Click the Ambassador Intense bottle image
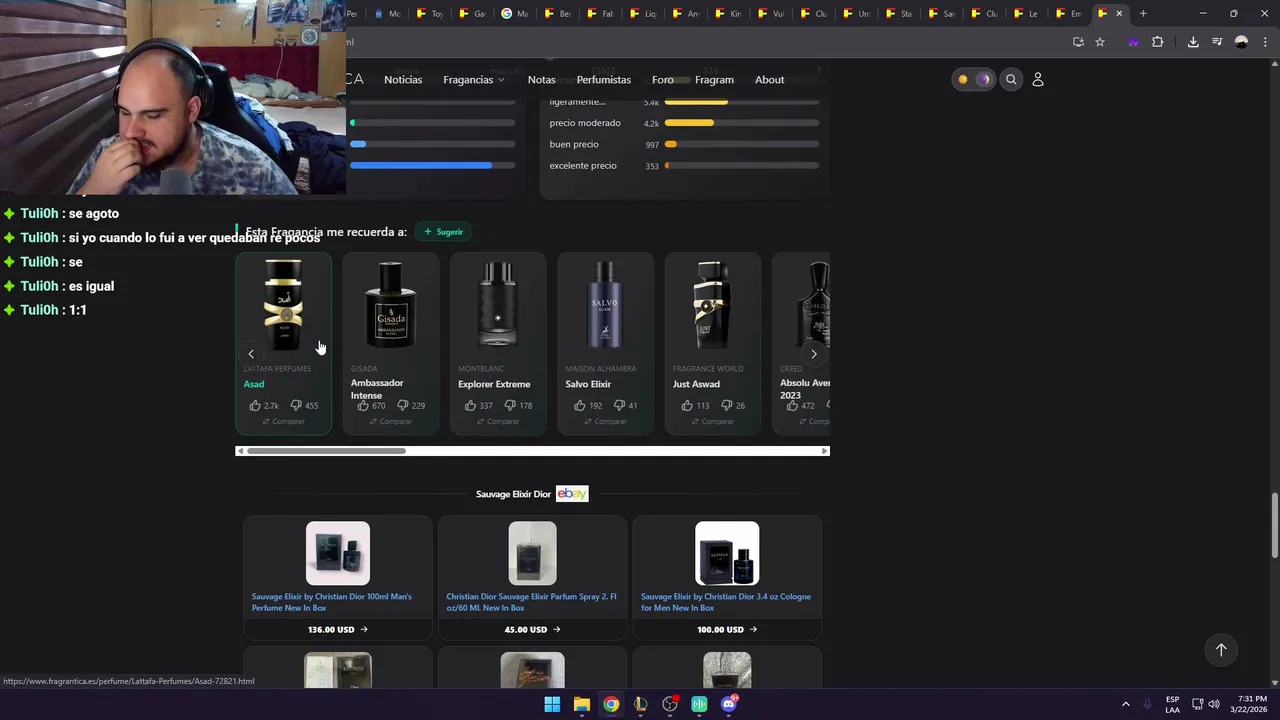1280x720 pixels. (x=390, y=305)
